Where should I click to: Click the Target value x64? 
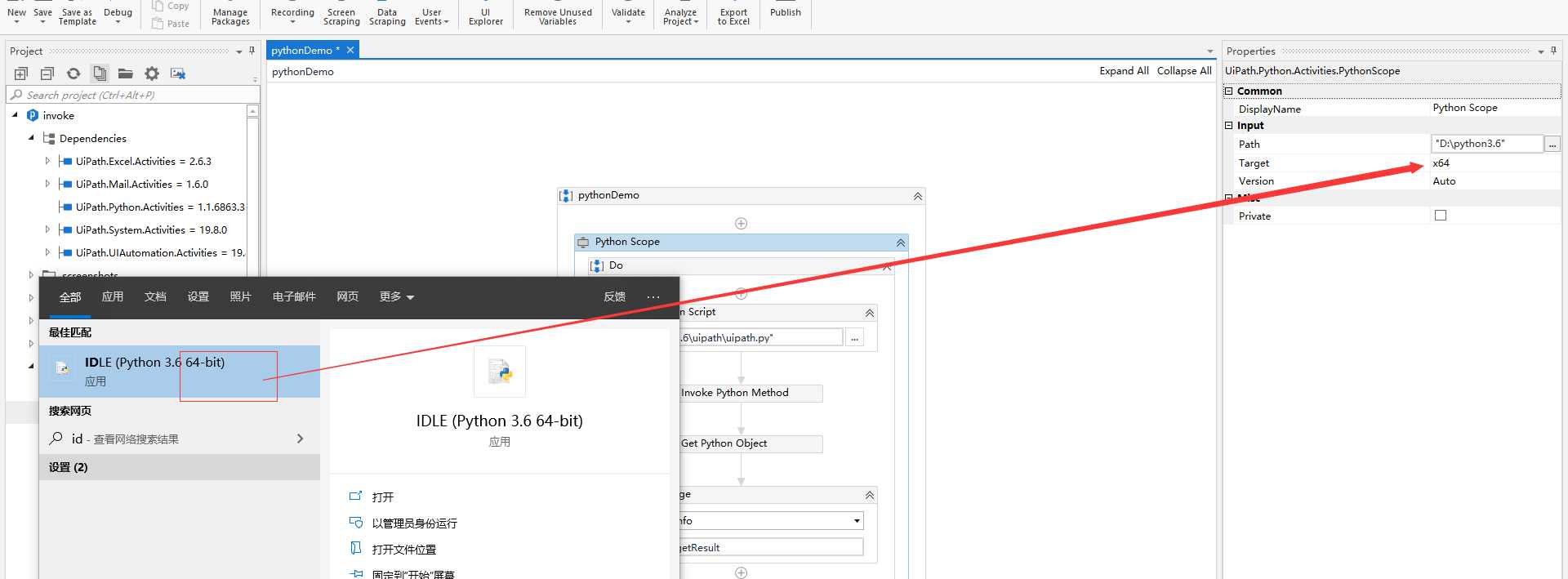[x=1441, y=163]
